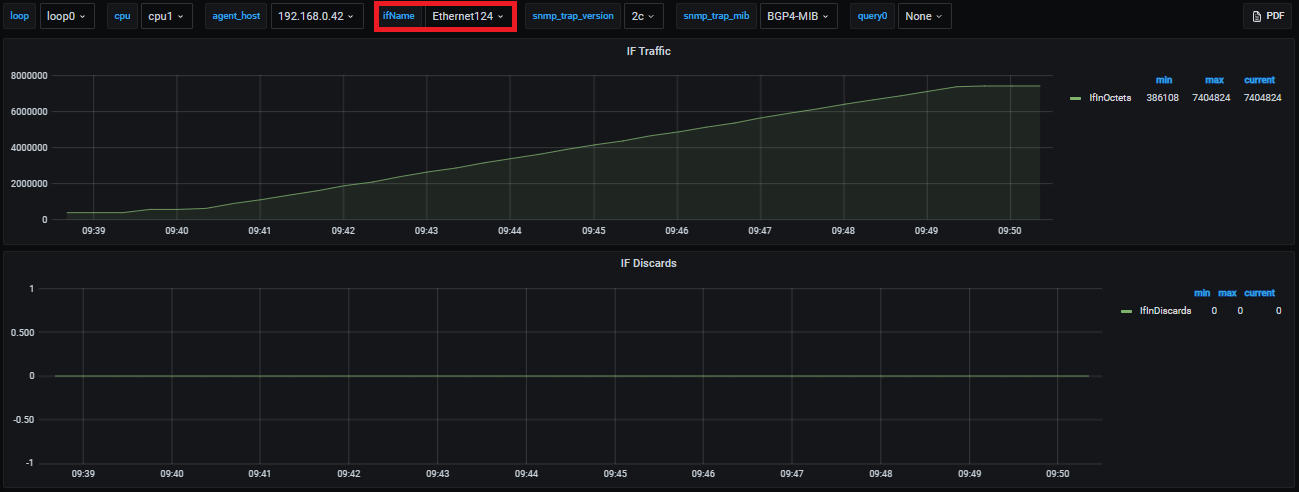Open the query0 None dropdown
This screenshot has width=1299, height=492.
pyautogui.click(x=924, y=16)
